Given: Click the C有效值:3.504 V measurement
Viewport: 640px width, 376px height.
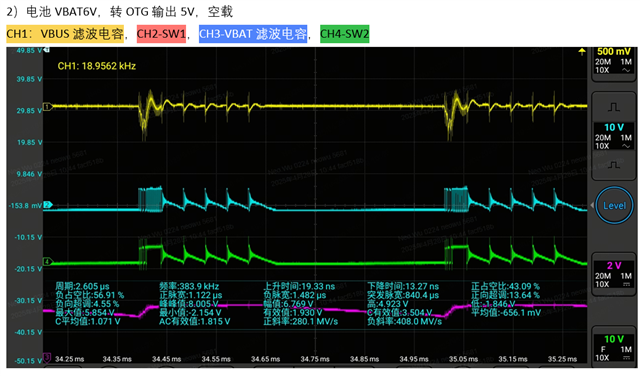Looking at the screenshot, I should (x=400, y=313).
